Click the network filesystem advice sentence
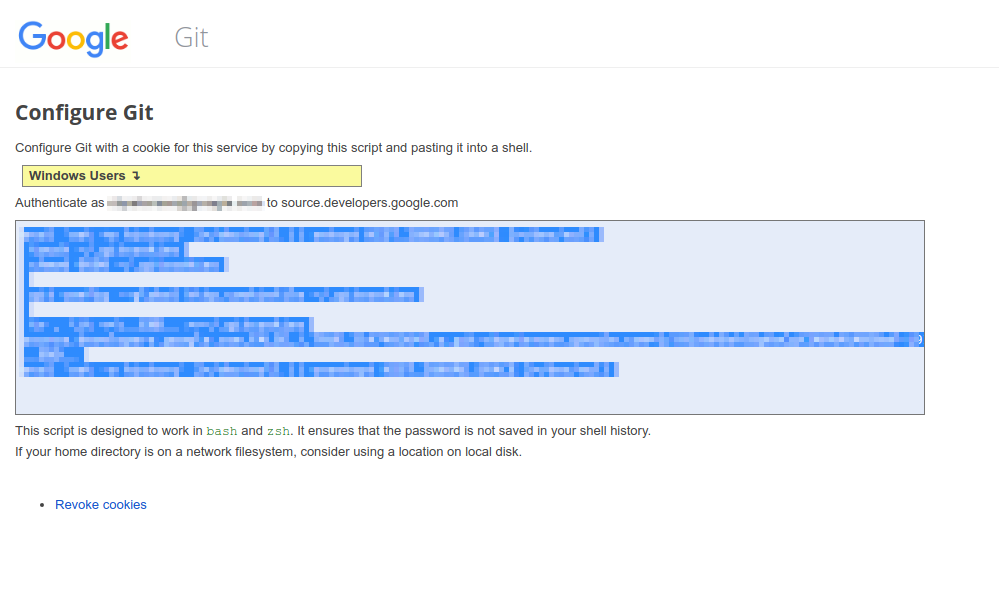 tap(268, 452)
